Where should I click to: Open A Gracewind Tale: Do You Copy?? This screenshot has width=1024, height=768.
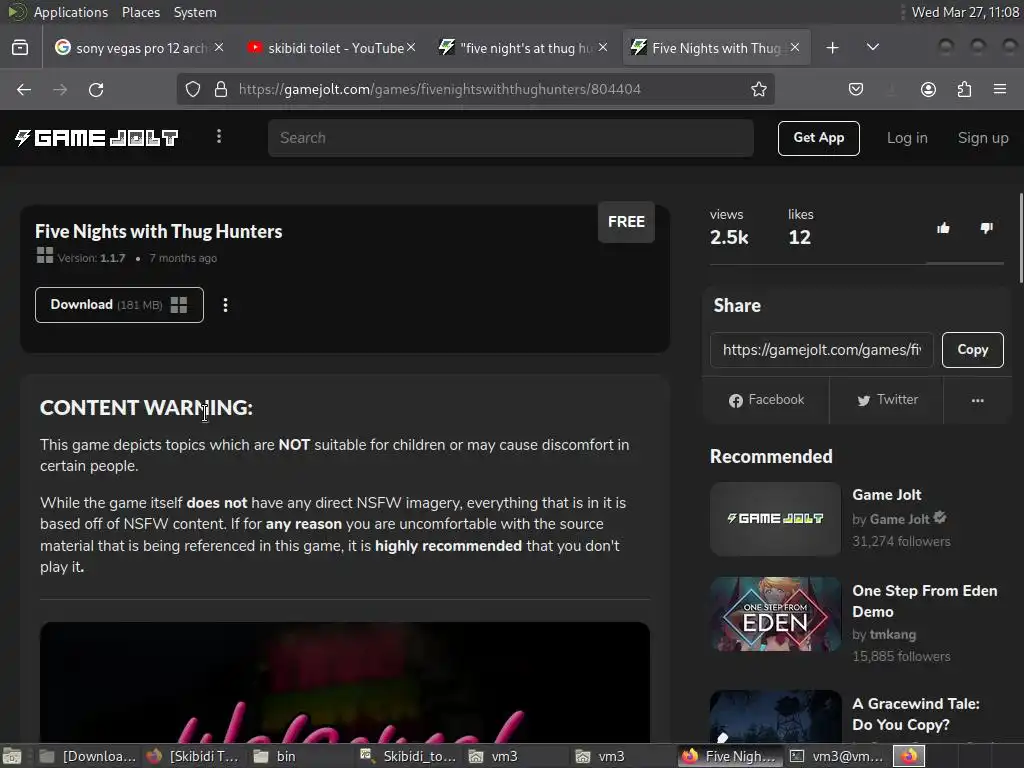916,714
